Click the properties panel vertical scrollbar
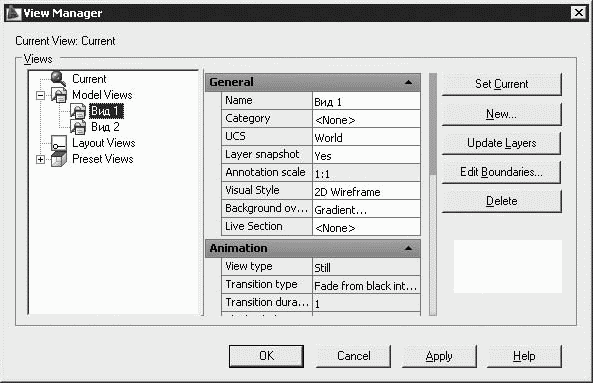Image resolution: width=593 pixels, height=383 pixels. click(x=433, y=194)
